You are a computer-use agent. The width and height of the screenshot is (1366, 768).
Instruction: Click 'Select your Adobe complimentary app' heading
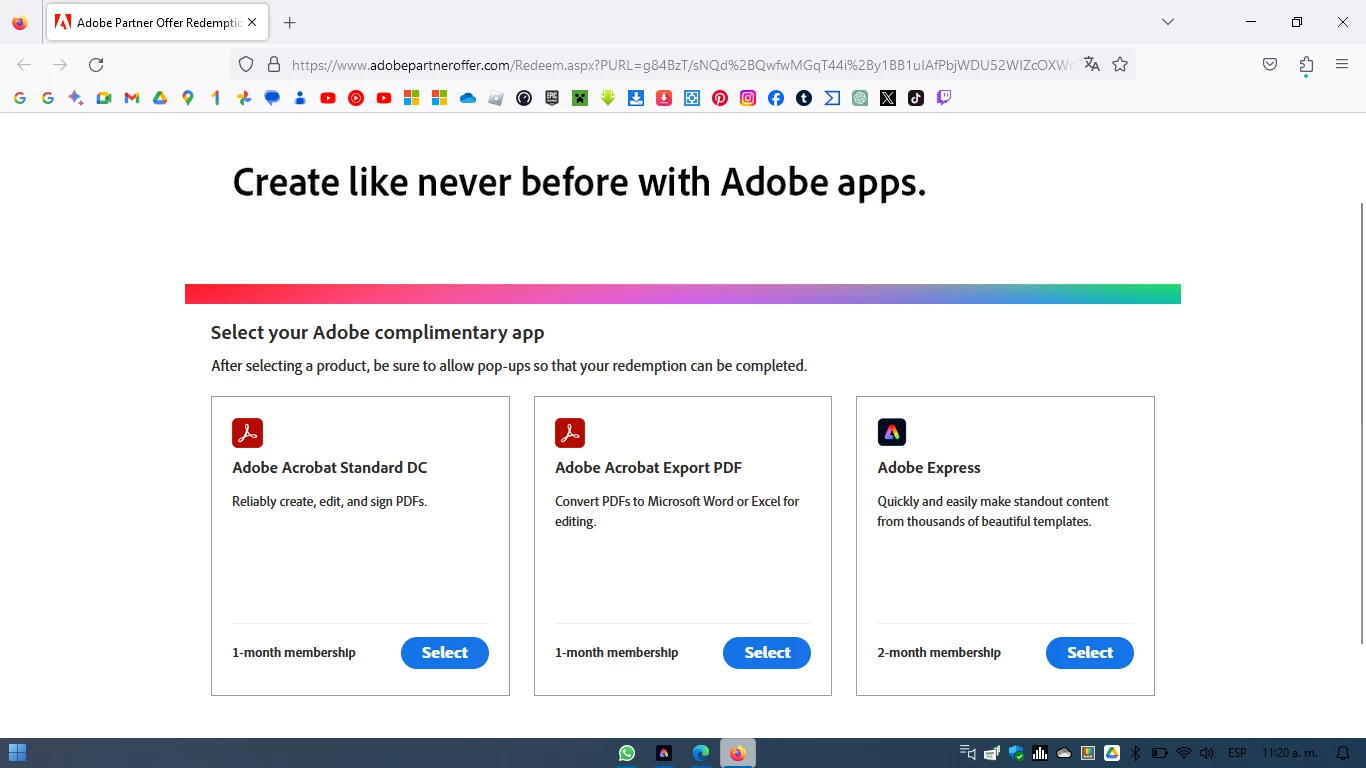[378, 333]
